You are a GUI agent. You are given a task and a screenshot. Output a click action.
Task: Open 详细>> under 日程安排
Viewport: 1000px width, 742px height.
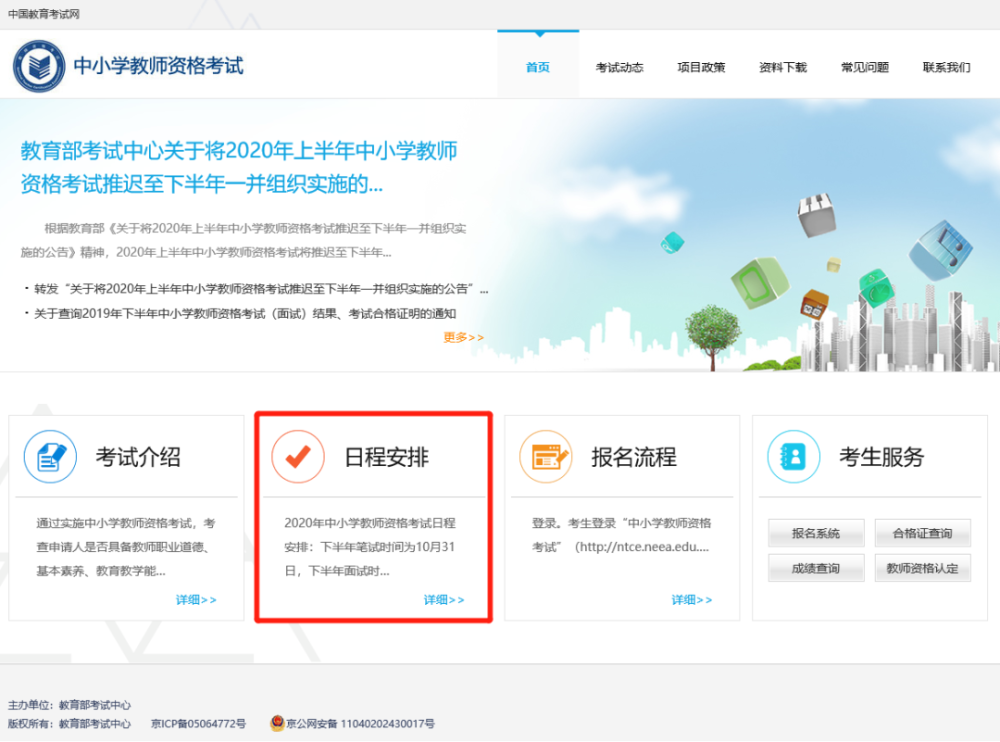pyautogui.click(x=444, y=600)
